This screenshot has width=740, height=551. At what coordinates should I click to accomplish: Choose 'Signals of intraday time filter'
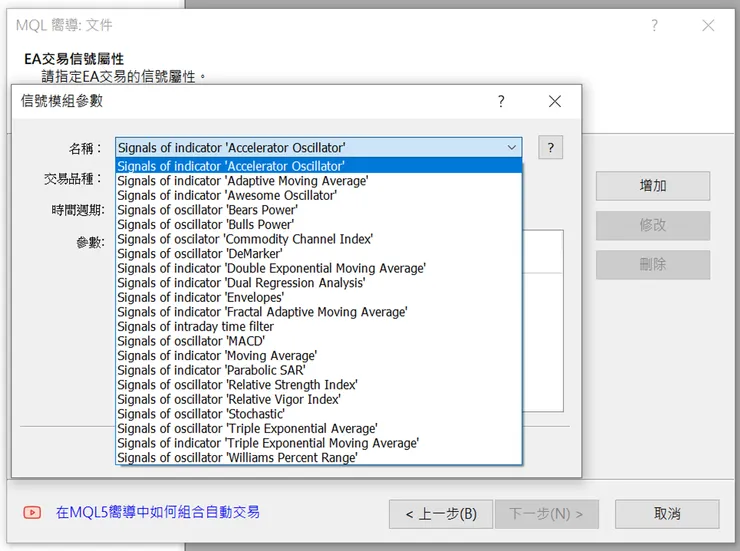click(x=319, y=327)
